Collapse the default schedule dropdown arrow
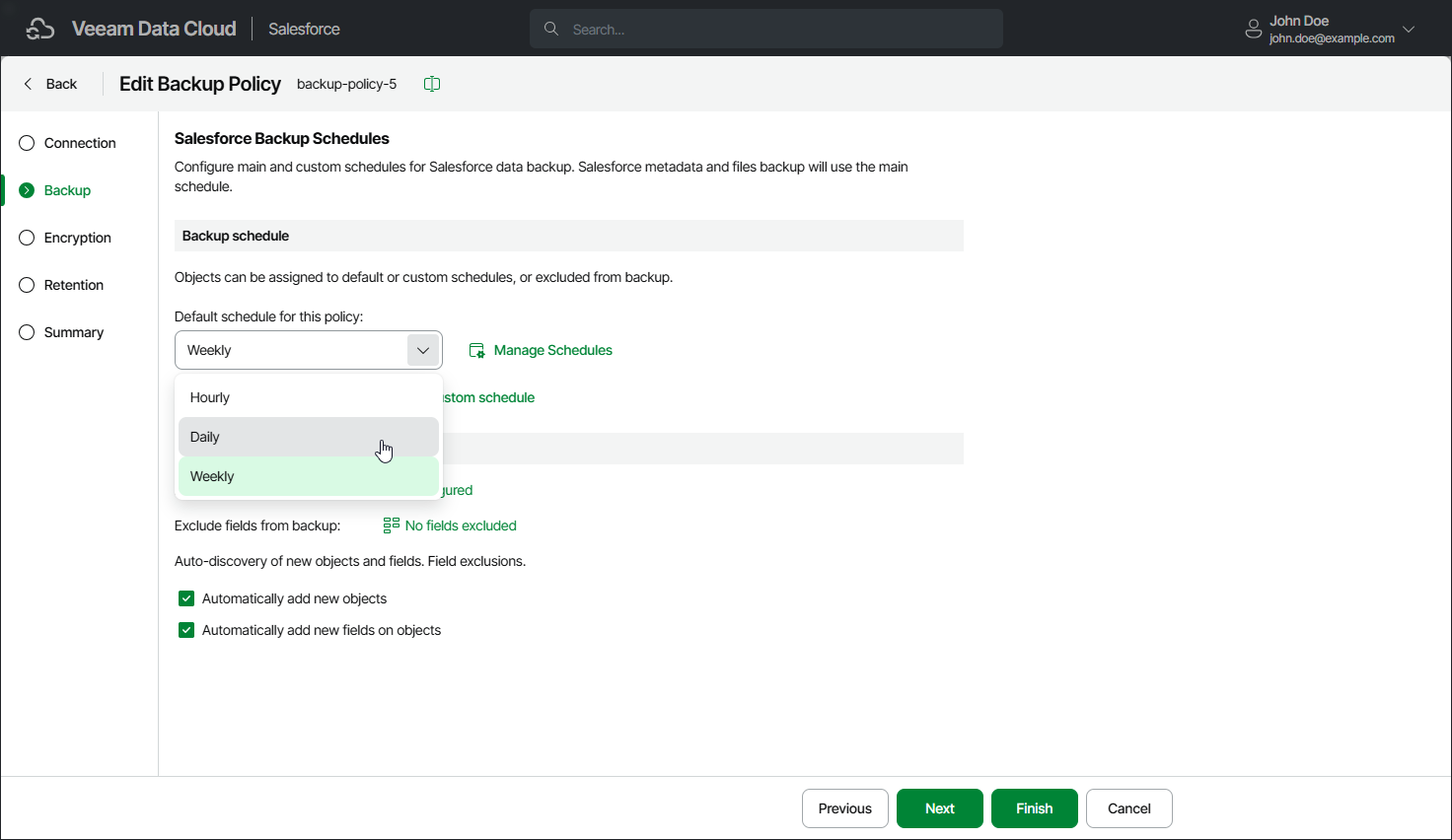This screenshot has height=840, width=1452. click(423, 350)
